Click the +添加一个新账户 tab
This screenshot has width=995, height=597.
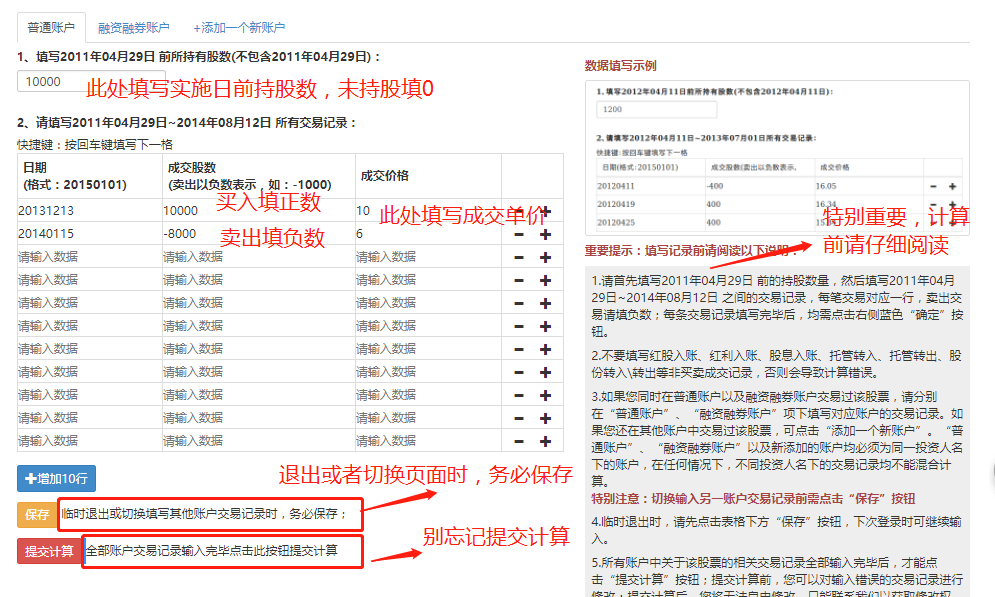[x=239, y=28]
